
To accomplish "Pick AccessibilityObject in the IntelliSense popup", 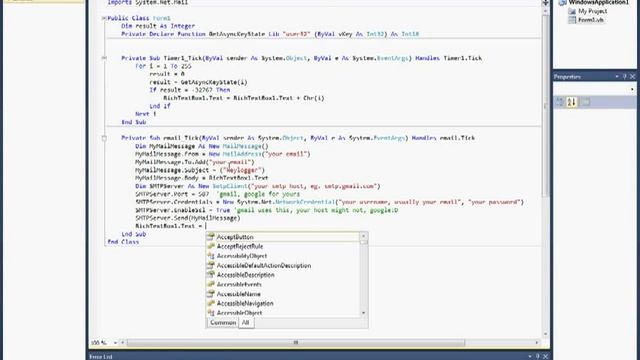I will 283,256.
